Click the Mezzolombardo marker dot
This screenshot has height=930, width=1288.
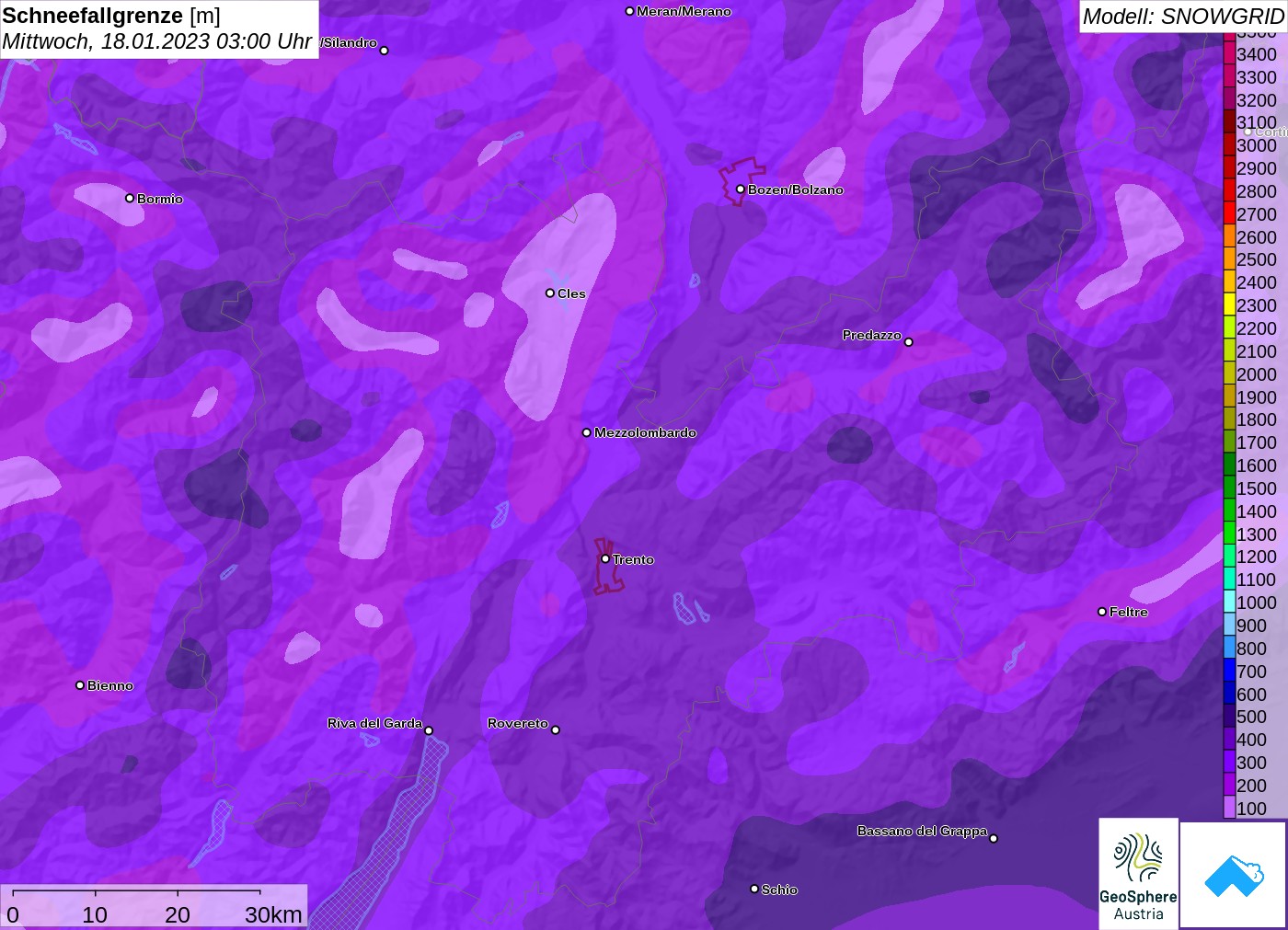(587, 432)
